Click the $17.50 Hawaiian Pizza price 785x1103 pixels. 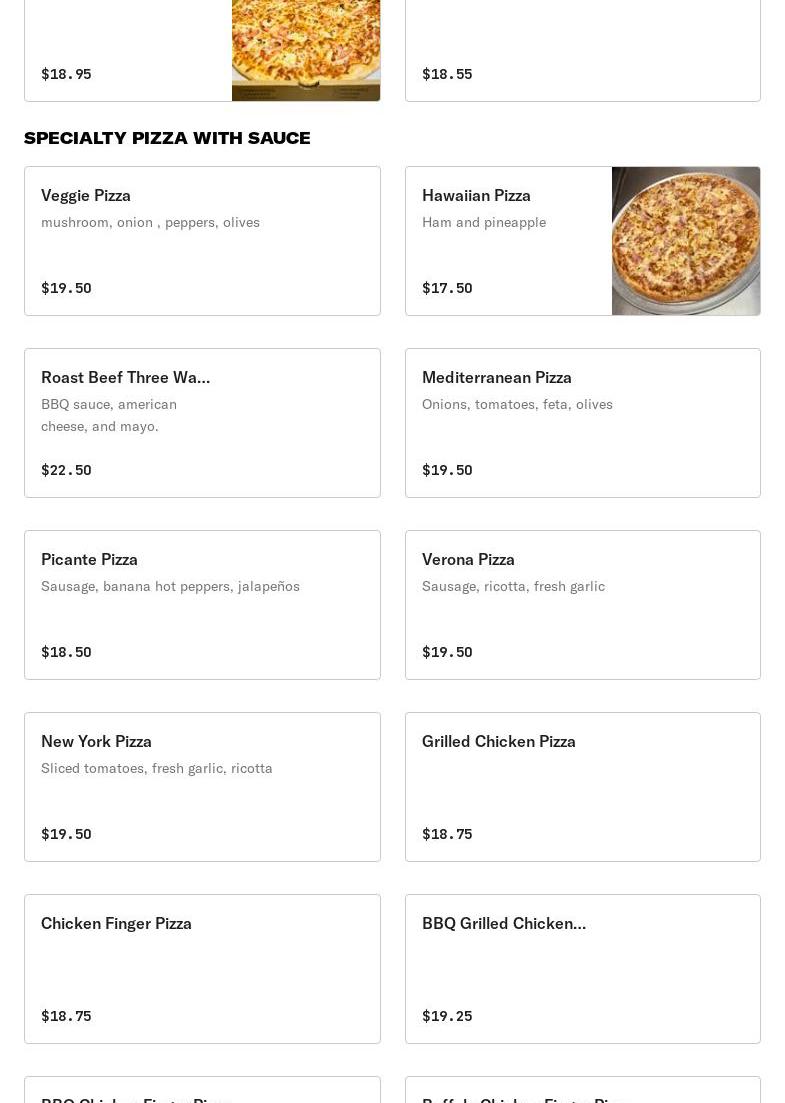[447, 288]
